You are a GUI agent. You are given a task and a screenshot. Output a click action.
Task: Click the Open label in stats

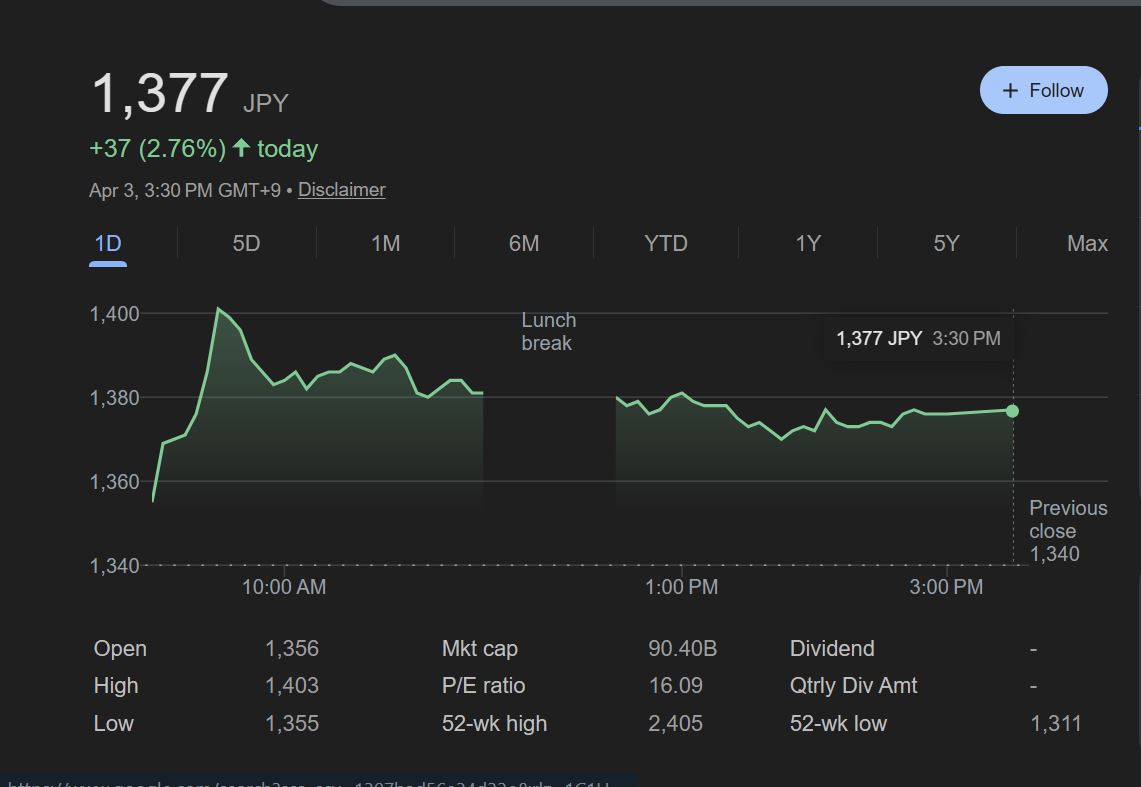[x=120, y=649]
